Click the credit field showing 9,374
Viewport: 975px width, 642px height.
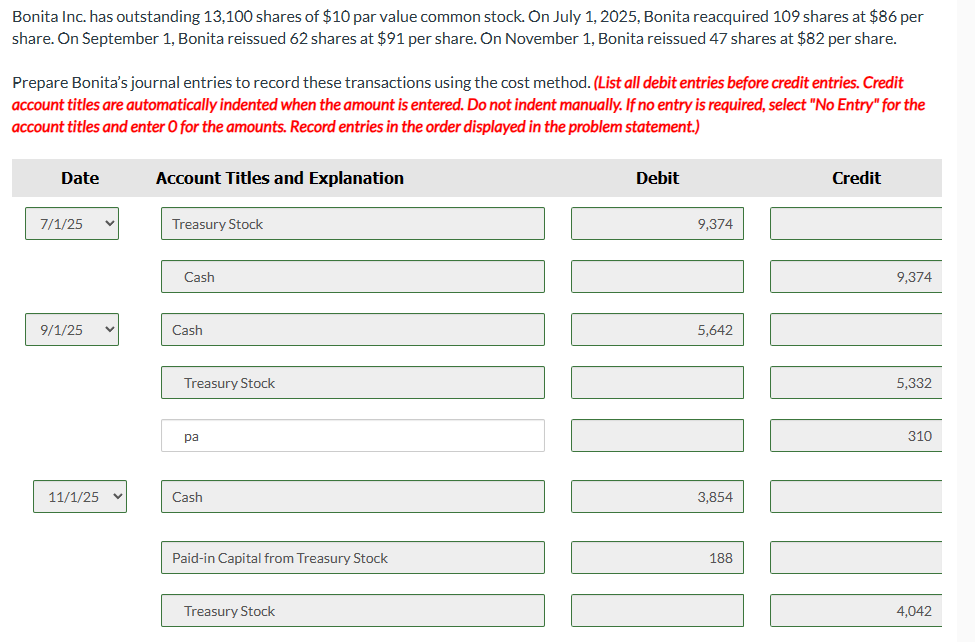tap(856, 276)
